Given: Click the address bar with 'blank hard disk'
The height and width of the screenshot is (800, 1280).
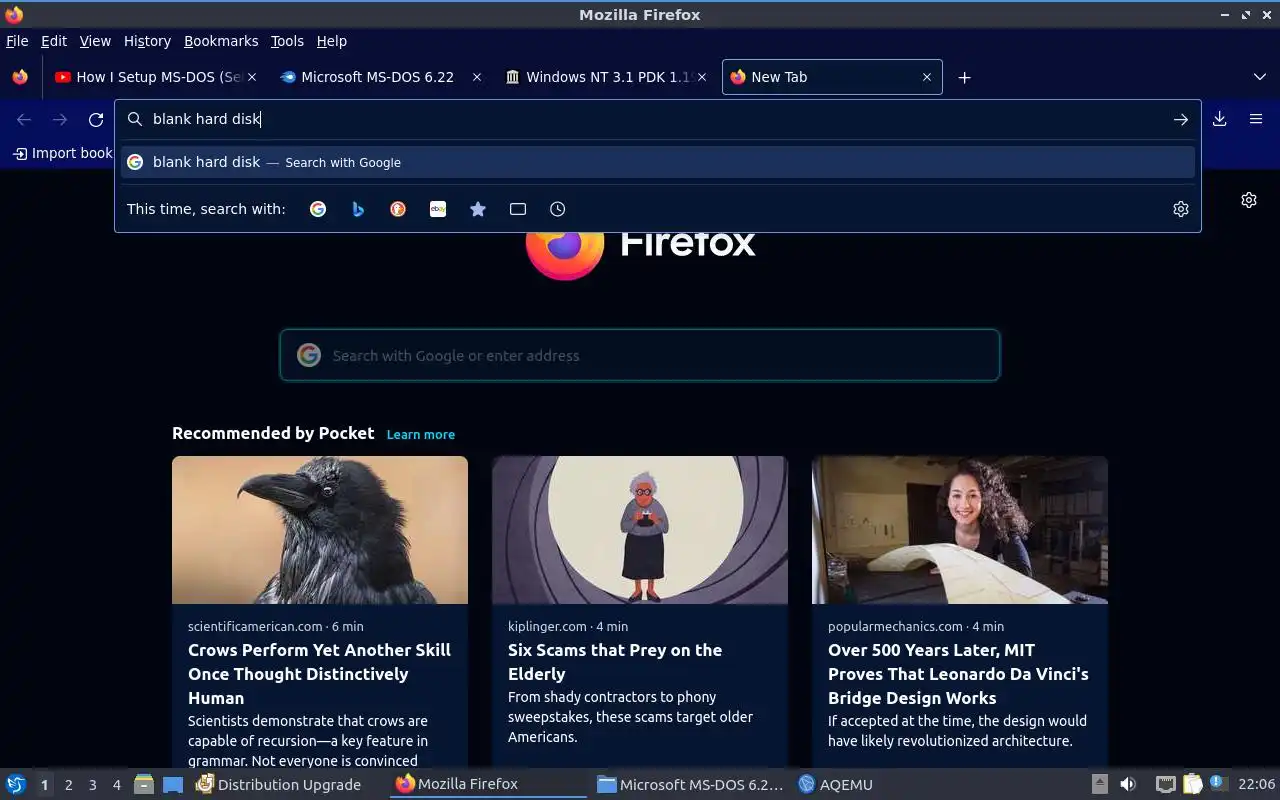Looking at the screenshot, I should (x=657, y=119).
